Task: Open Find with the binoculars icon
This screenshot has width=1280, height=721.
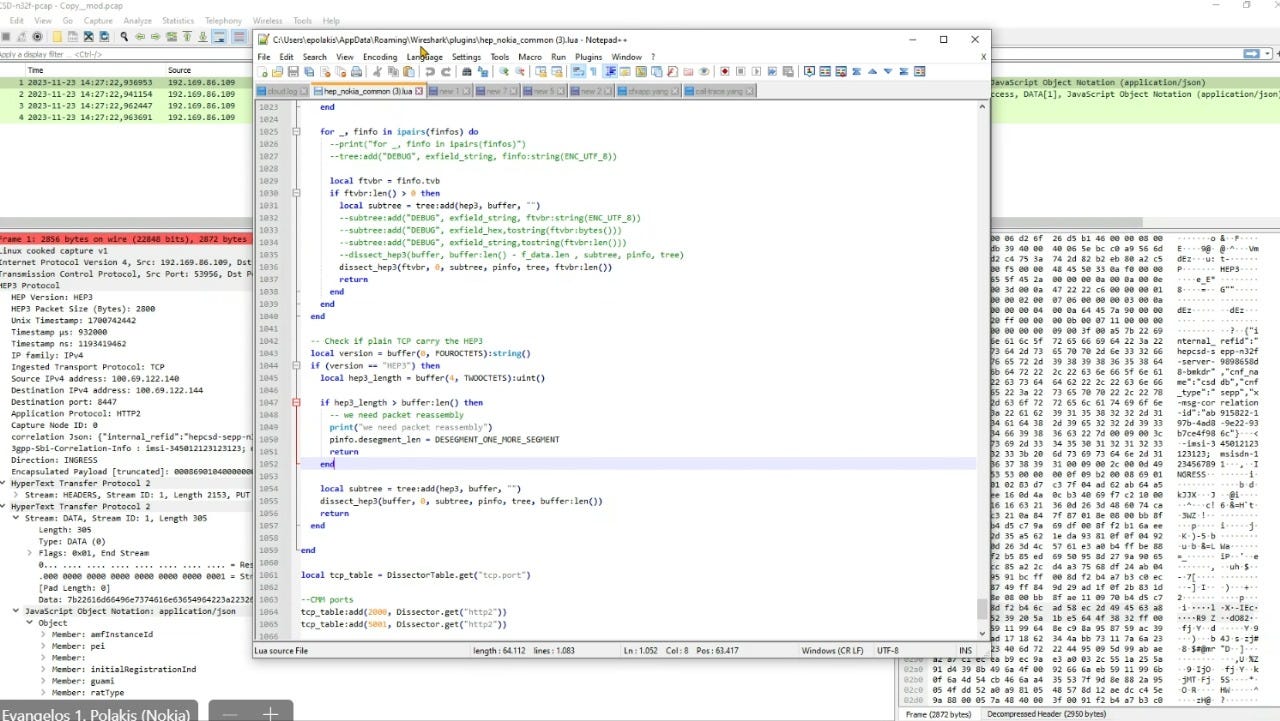Action: click(466, 72)
